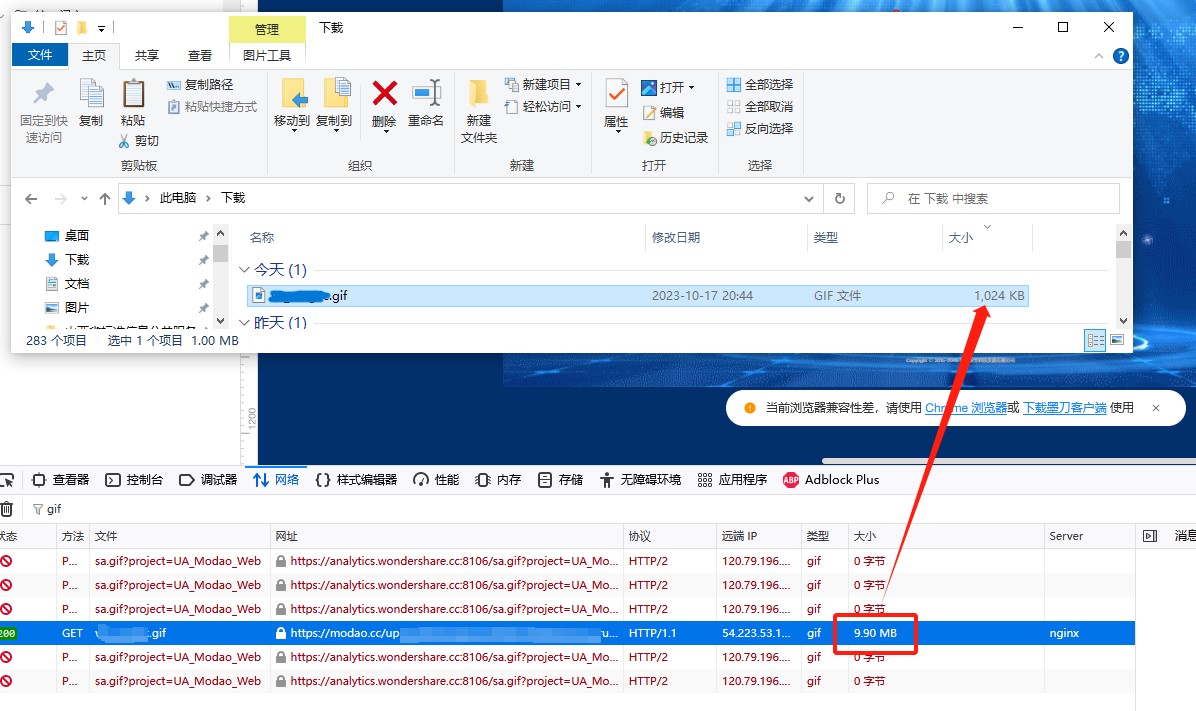Switch to Console (控制台) devtools tab
Image resolution: width=1196 pixels, height=711 pixels.
[134, 480]
